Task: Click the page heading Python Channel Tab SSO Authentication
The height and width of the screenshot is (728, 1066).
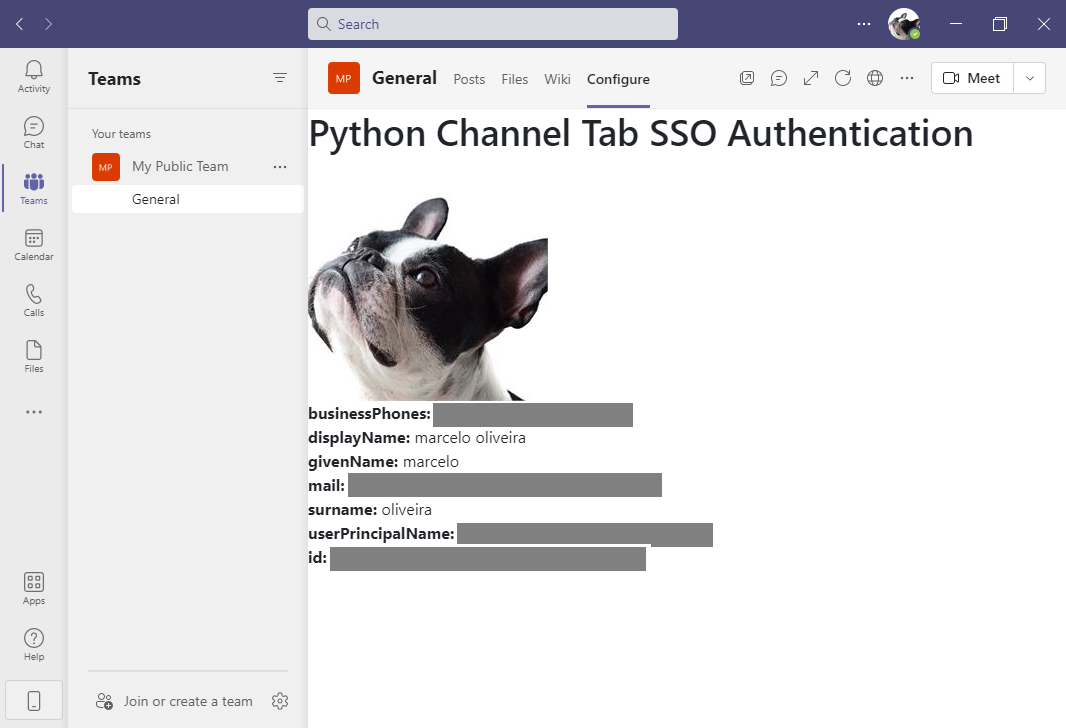Action: (640, 133)
